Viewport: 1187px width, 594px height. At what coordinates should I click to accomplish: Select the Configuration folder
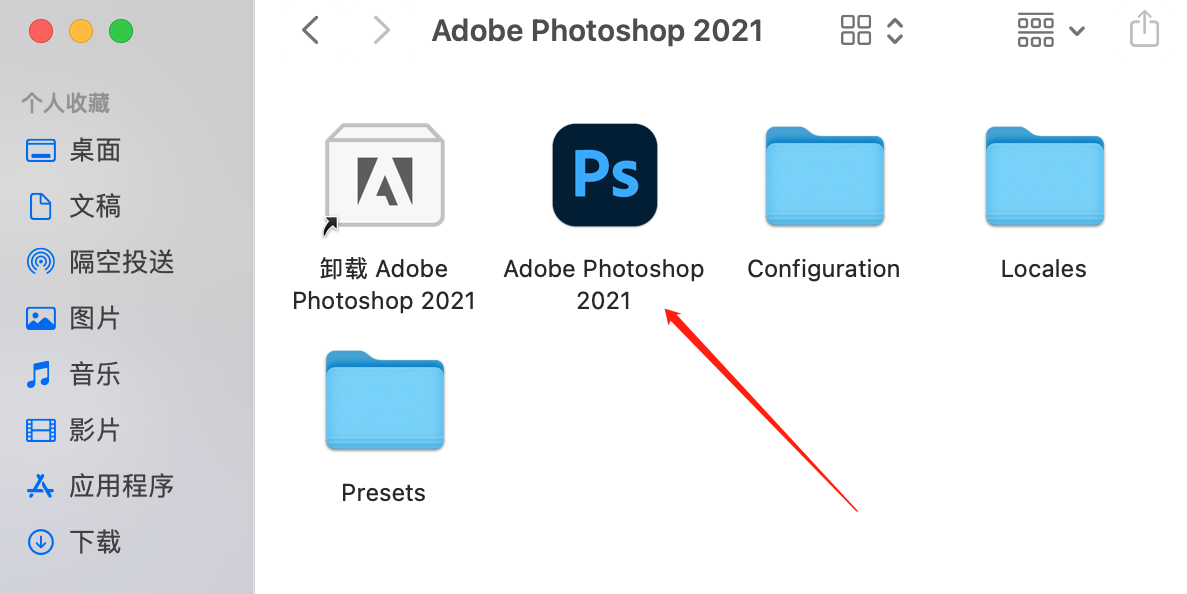pos(824,176)
